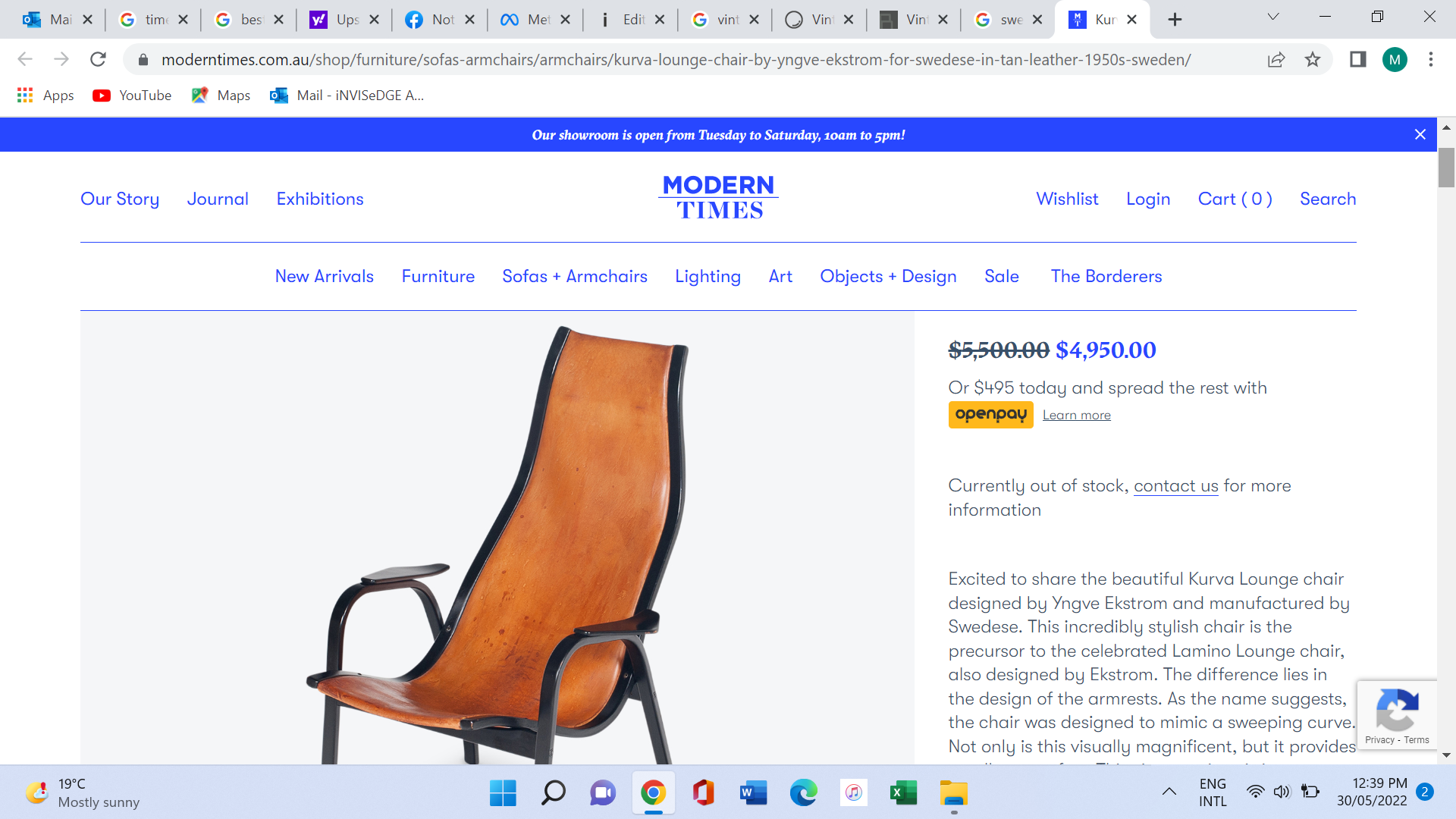Dismiss the blue showroom hours banner
The height and width of the screenshot is (819, 1456).
(1420, 134)
